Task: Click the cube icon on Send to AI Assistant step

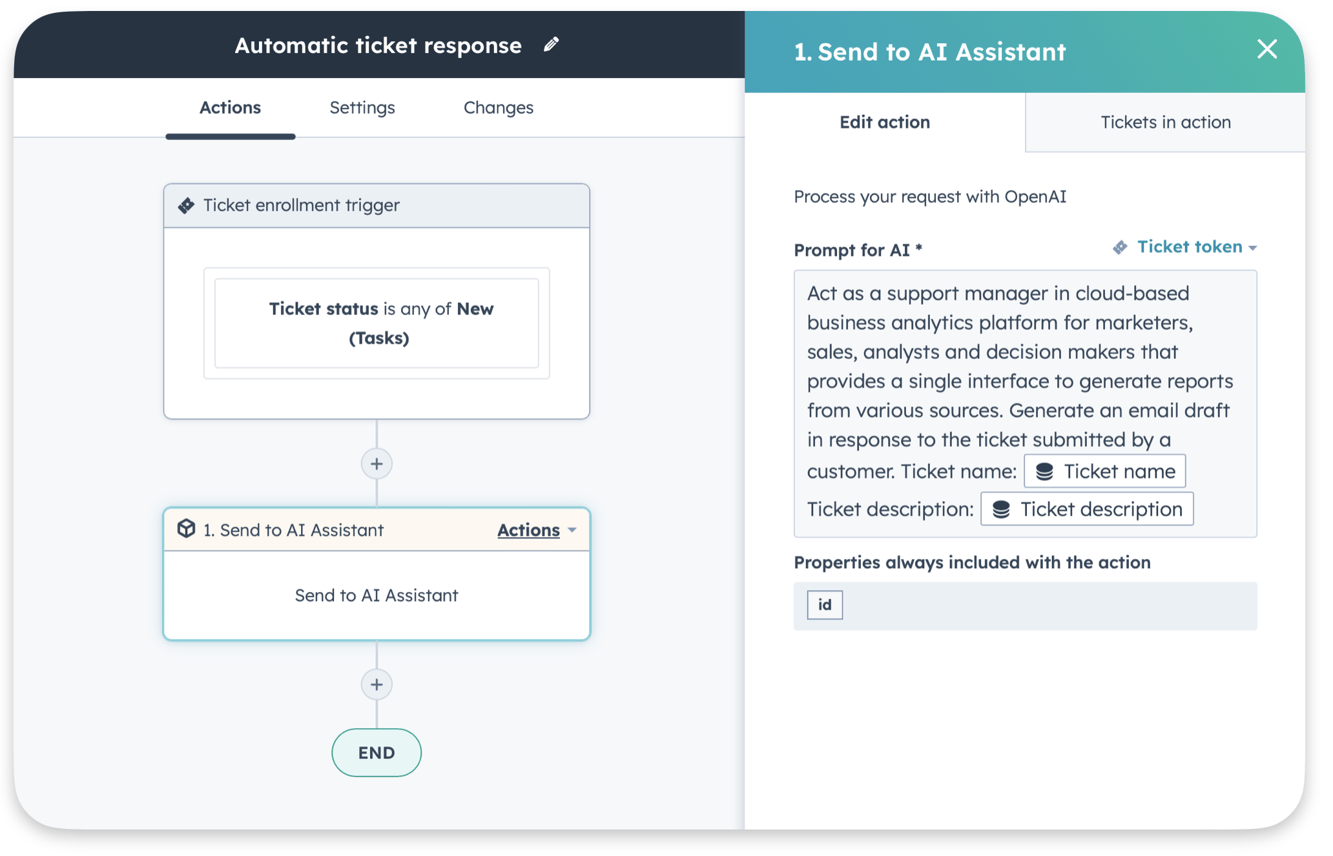Action: pyautogui.click(x=187, y=530)
